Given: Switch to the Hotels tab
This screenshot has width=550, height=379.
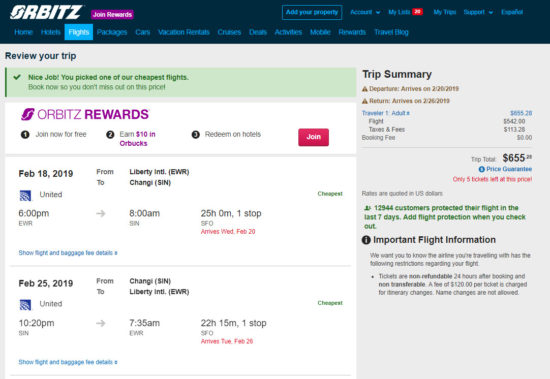Looking at the screenshot, I should click(51, 32).
